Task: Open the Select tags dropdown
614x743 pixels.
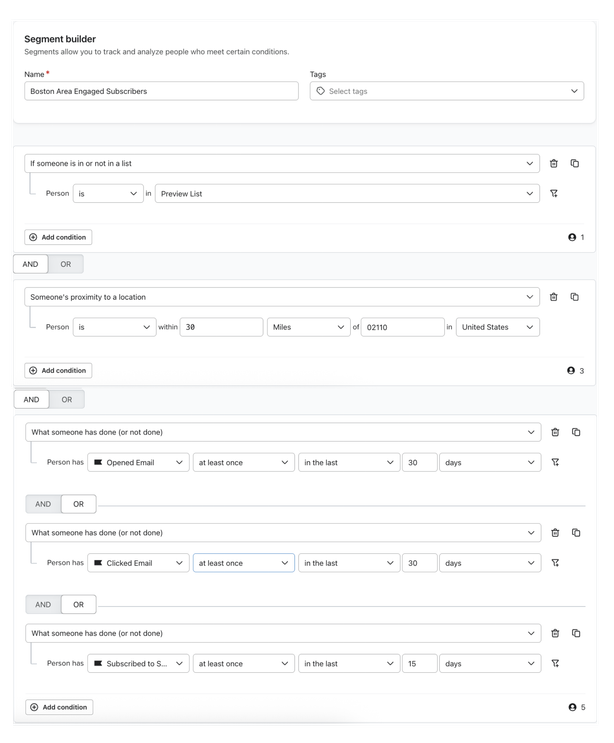Action: 447,91
